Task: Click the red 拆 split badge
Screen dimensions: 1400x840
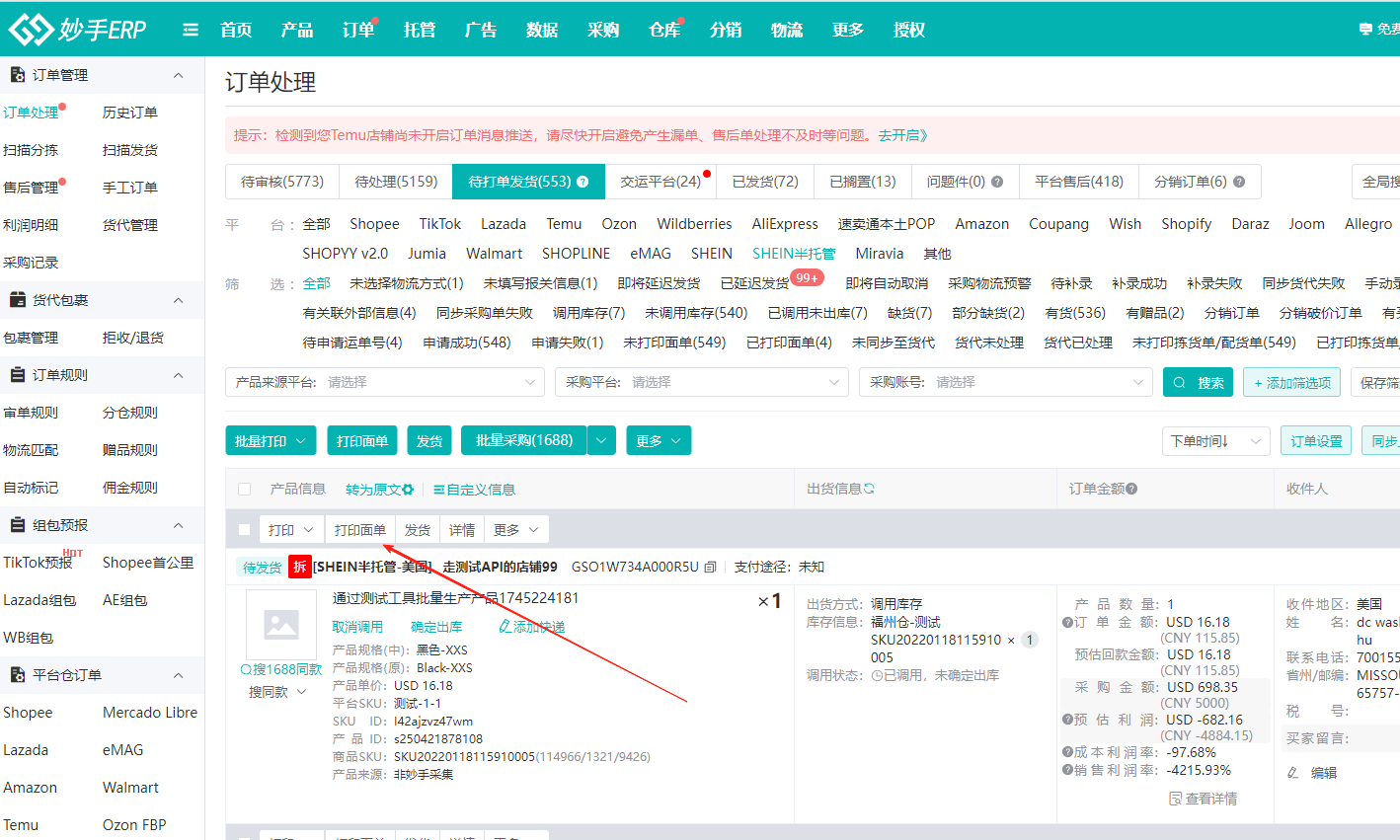Action: point(300,568)
